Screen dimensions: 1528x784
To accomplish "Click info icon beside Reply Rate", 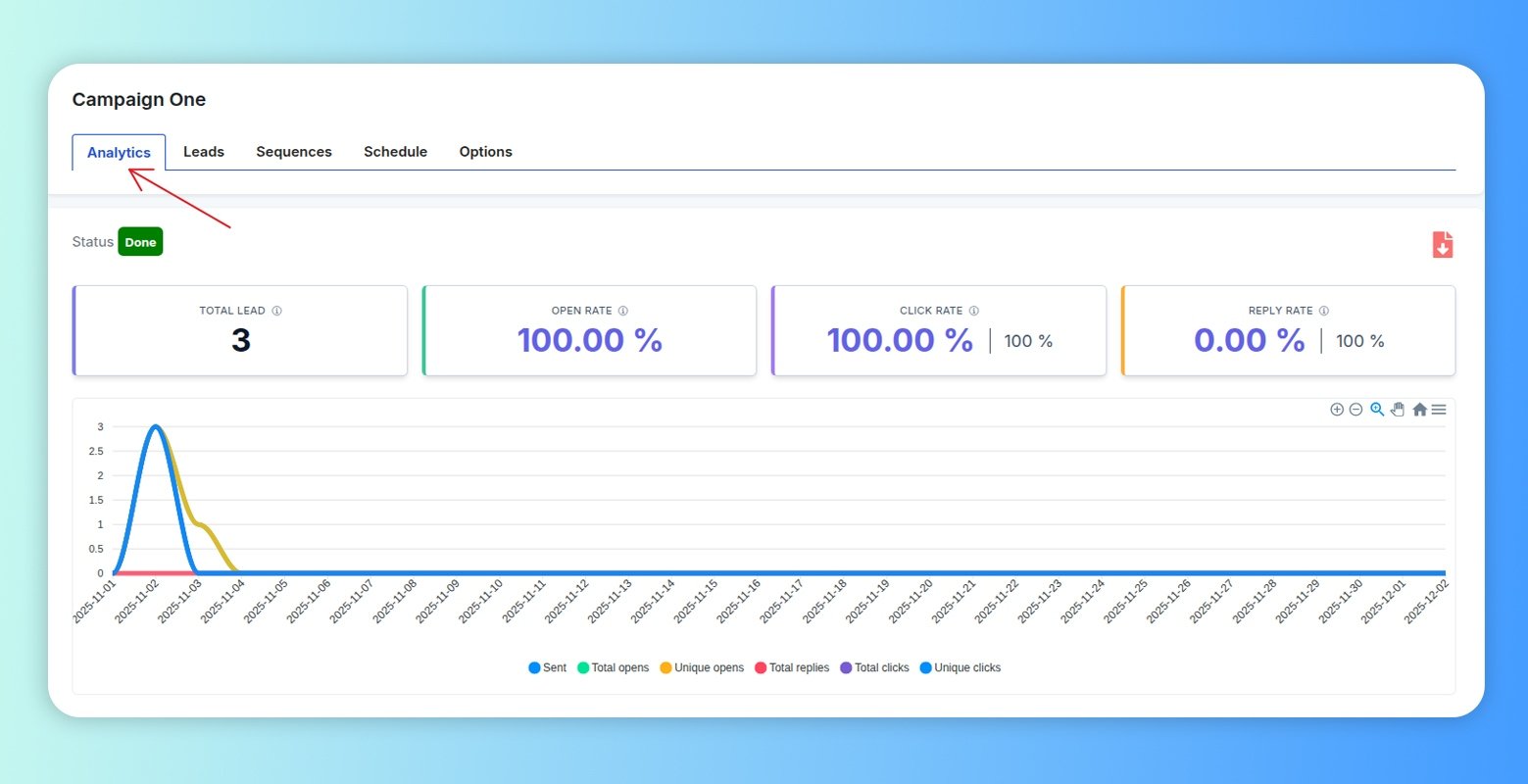I will click(1324, 311).
